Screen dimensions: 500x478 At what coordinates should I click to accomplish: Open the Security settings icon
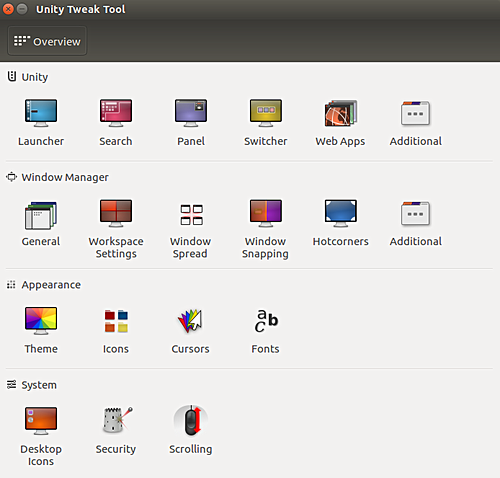coord(117,420)
